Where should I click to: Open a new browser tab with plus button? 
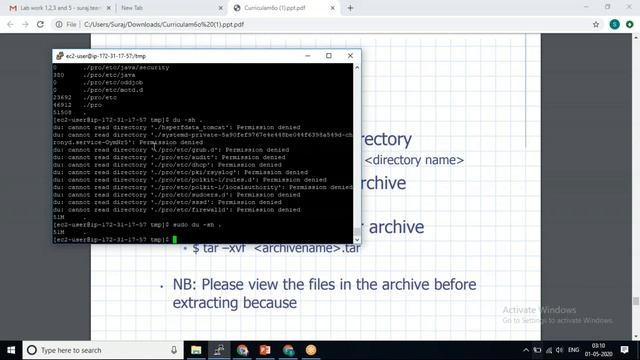[x=350, y=8]
